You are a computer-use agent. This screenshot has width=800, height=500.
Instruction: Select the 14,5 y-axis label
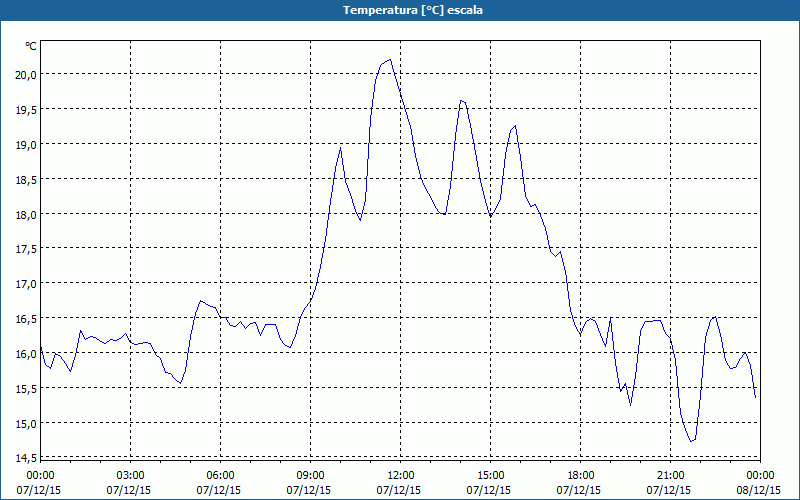click(27, 458)
